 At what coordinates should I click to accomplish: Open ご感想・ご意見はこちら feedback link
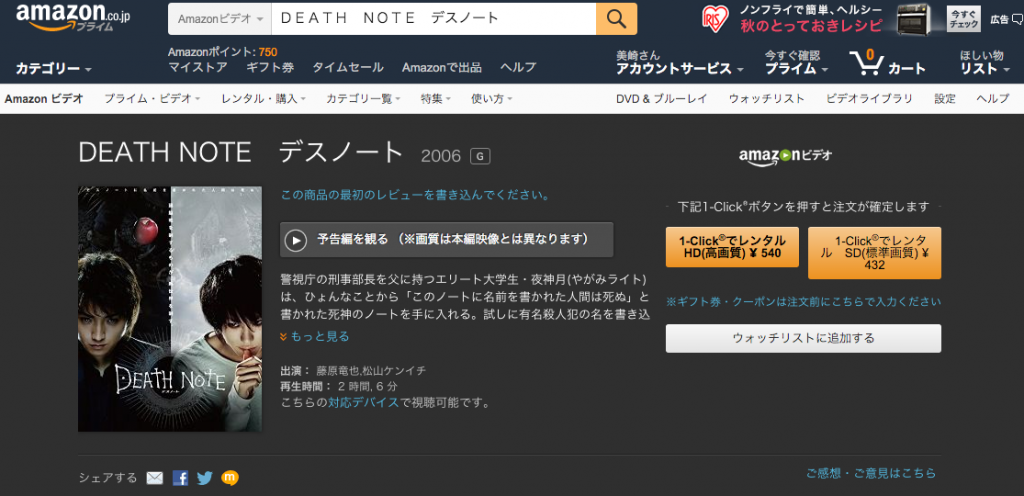(871, 473)
